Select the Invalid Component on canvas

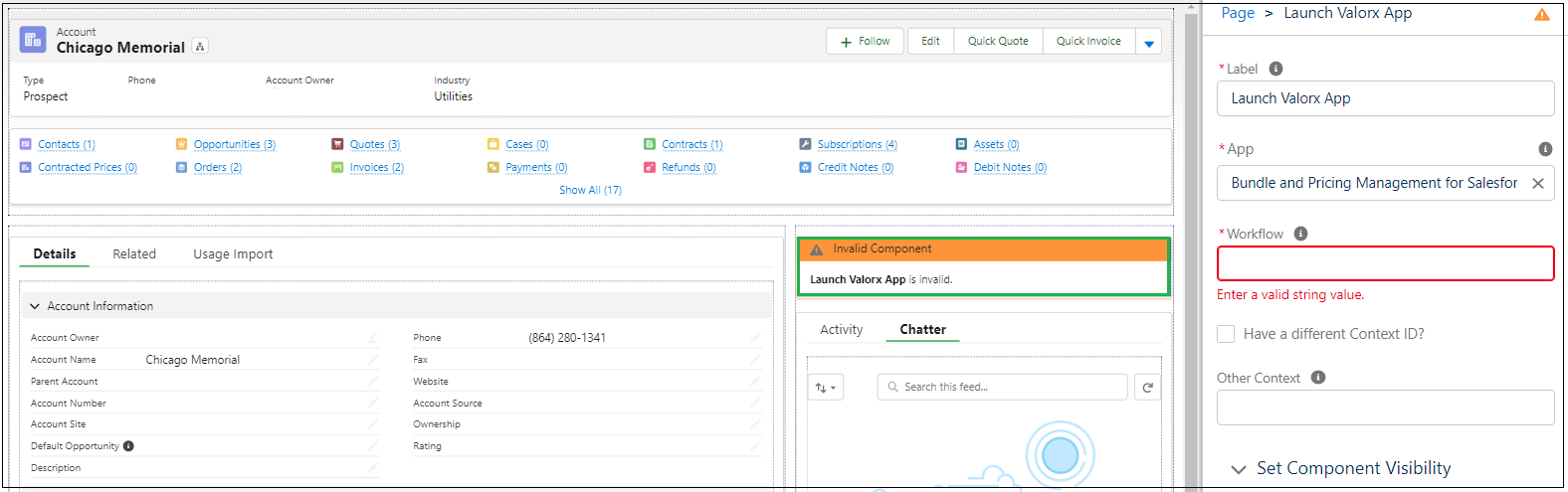983,265
